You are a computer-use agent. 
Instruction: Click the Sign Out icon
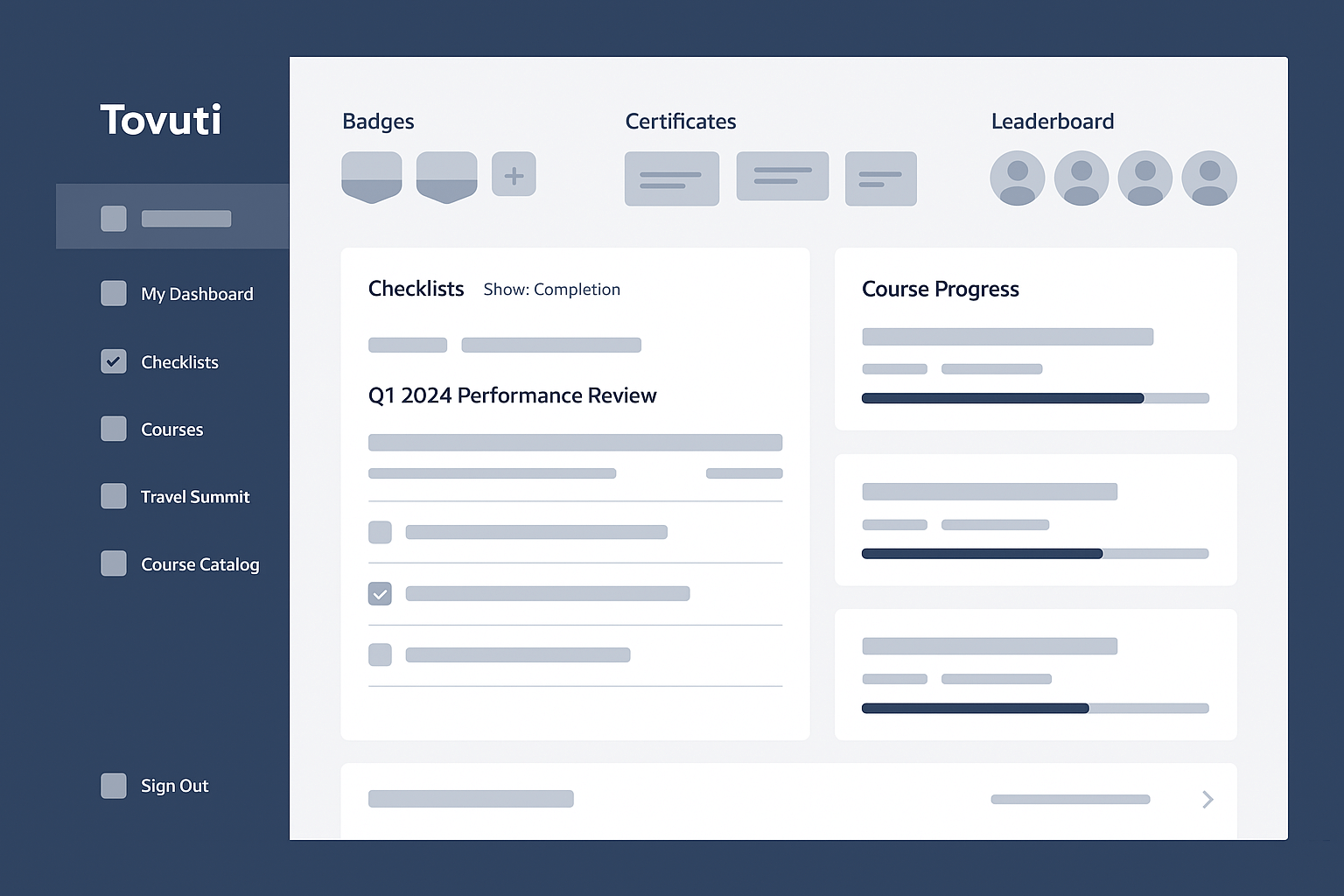114,786
